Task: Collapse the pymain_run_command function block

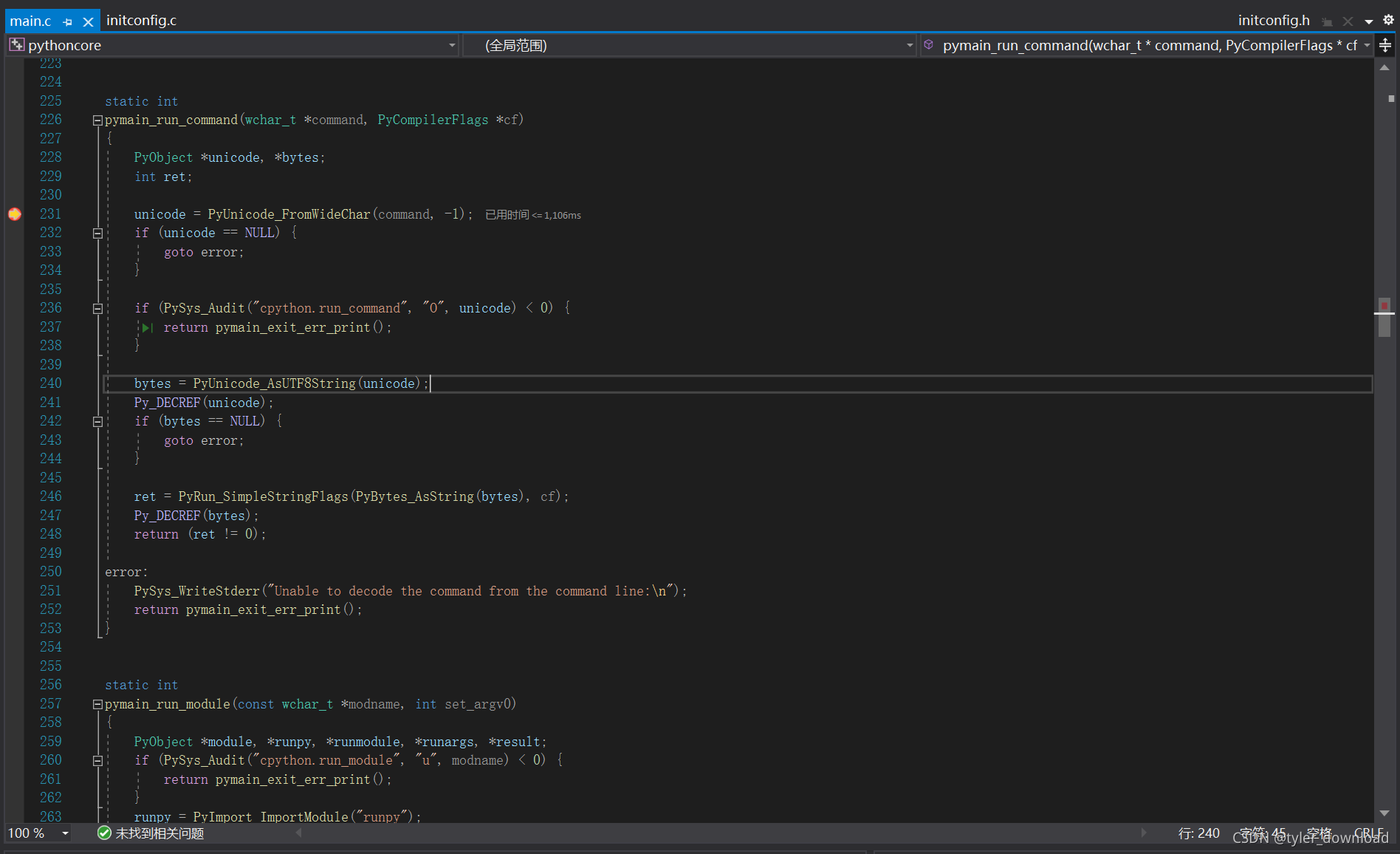Action: [x=97, y=120]
